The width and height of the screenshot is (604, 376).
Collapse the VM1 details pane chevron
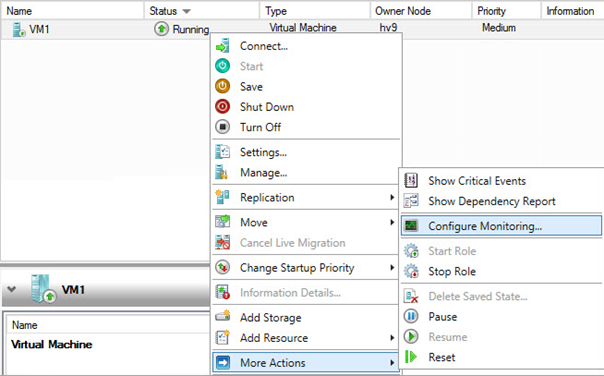point(12,289)
